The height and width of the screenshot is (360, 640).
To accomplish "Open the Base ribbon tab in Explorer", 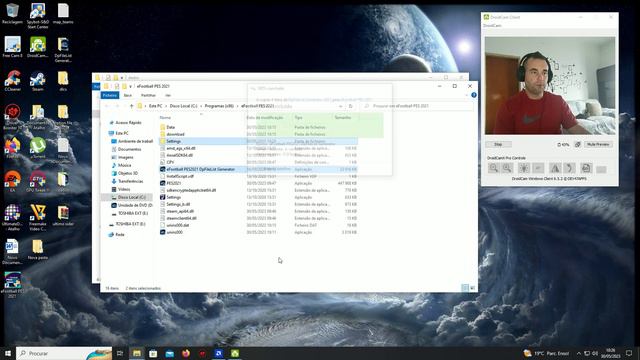I will (128, 95).
